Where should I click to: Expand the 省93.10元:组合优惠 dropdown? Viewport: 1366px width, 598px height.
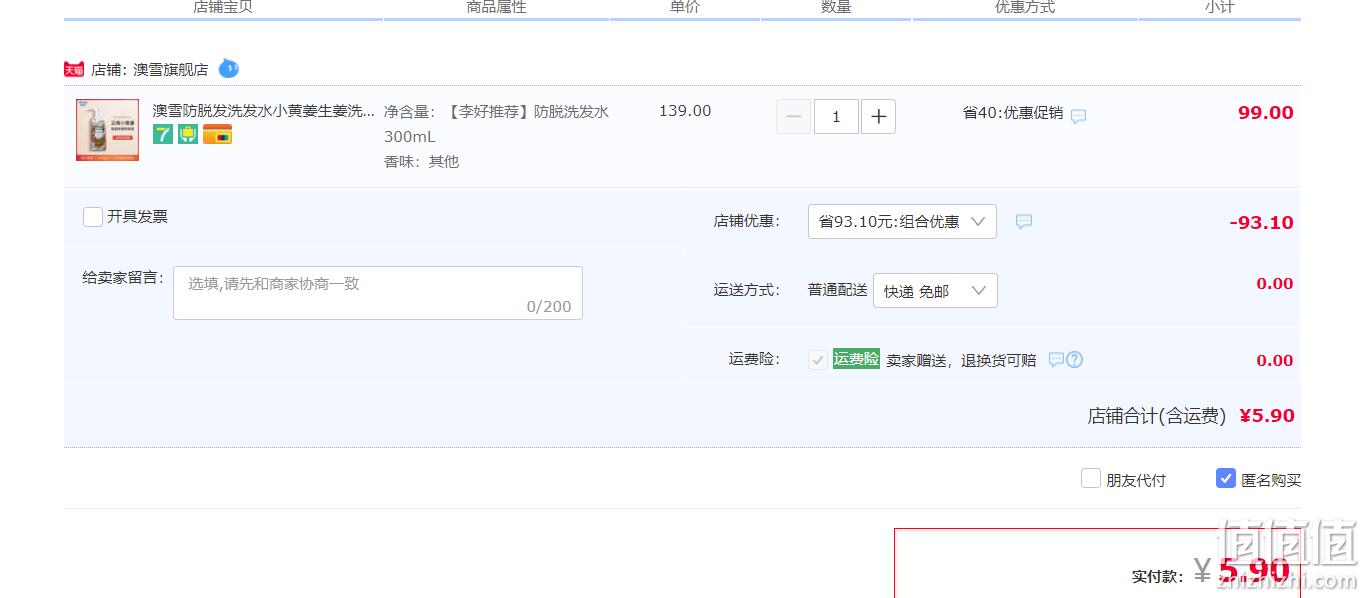pyautogui.click(x=902, y=221)
